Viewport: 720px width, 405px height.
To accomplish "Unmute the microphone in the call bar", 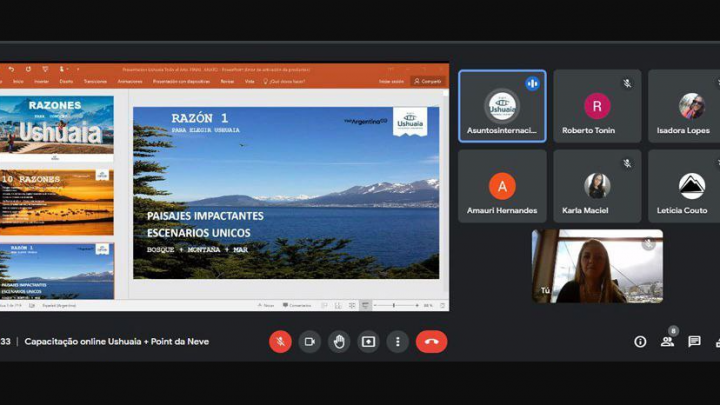I will point(280,341).
